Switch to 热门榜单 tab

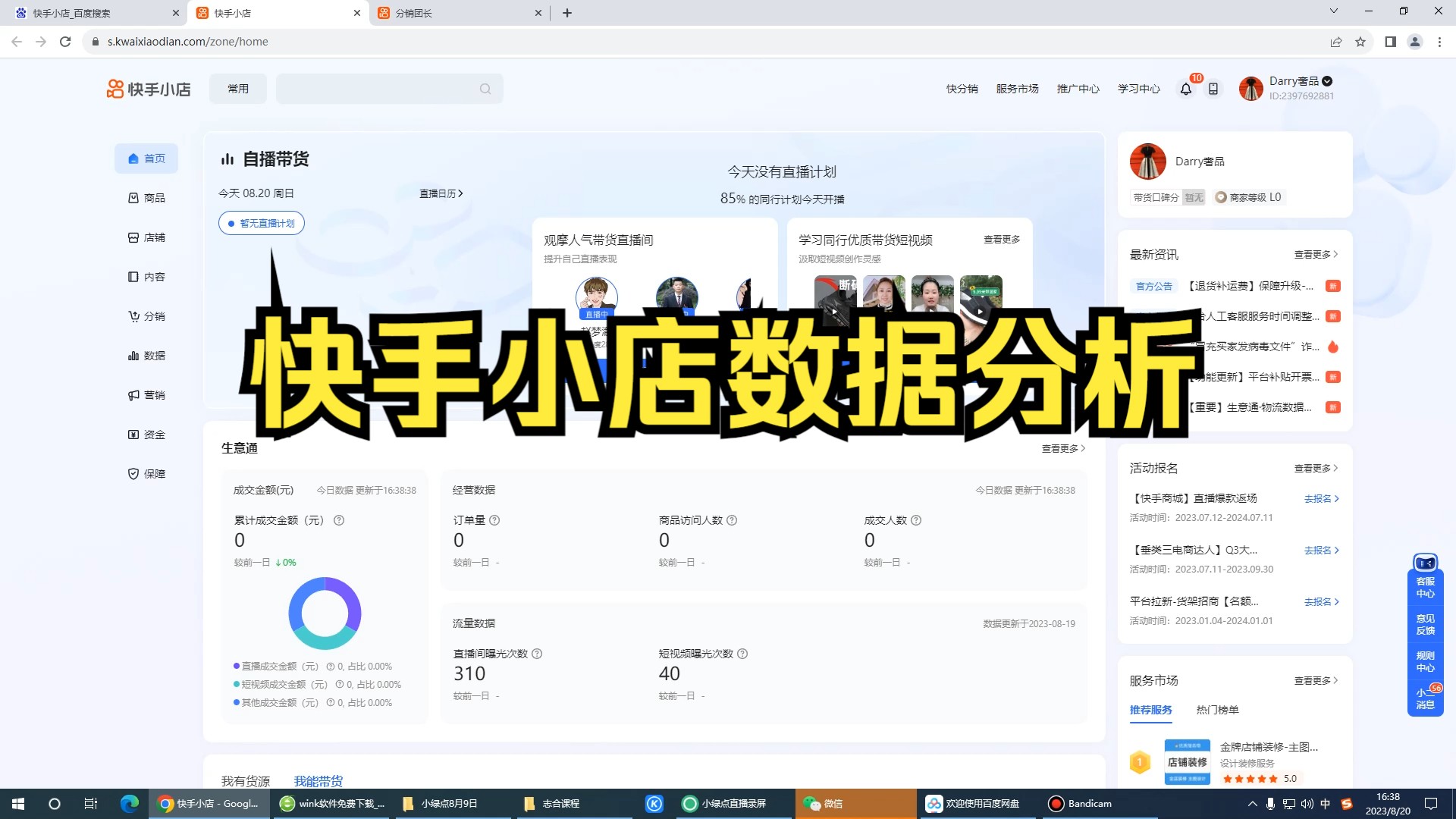click(x=1217, y=710)
